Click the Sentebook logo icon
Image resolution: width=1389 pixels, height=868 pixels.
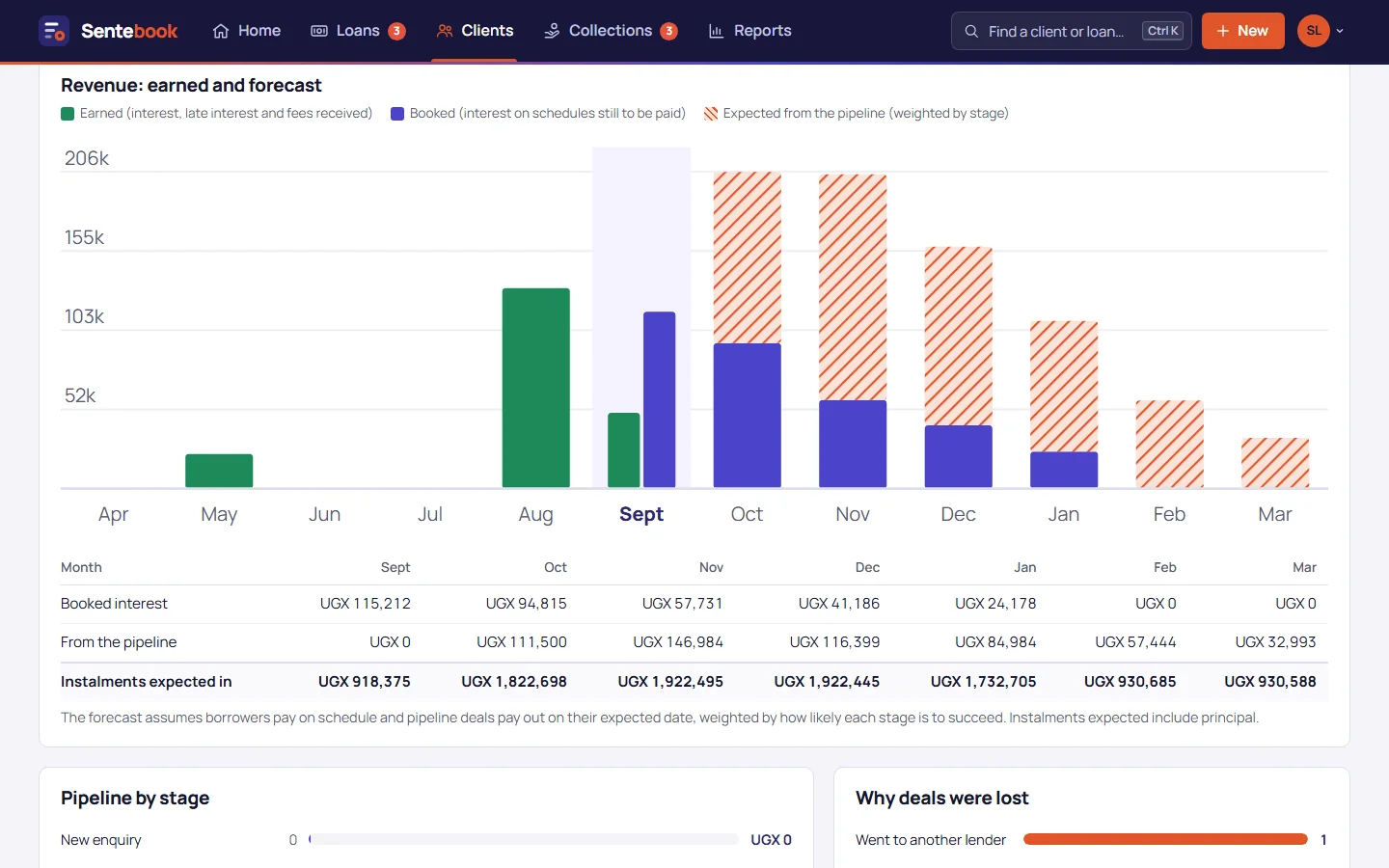pyautogui.click(x=54, y=31)
